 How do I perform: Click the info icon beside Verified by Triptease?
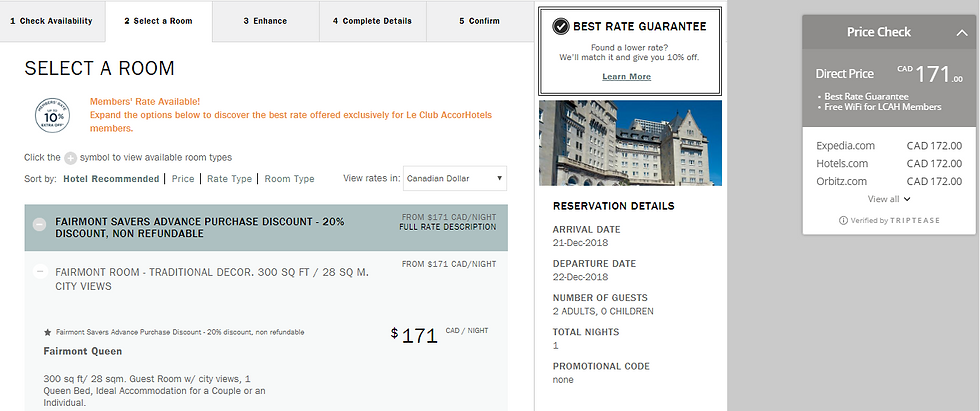(842, 220)
